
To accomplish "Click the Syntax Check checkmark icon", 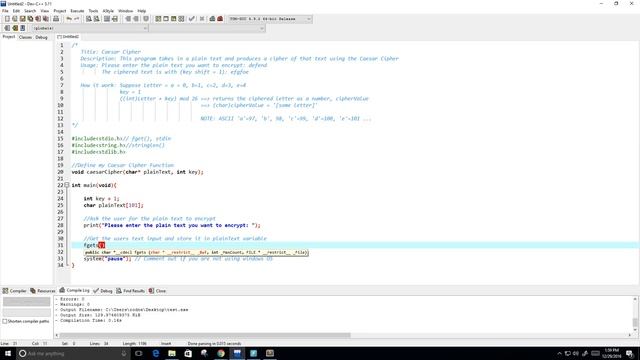I will pos(191,19).
